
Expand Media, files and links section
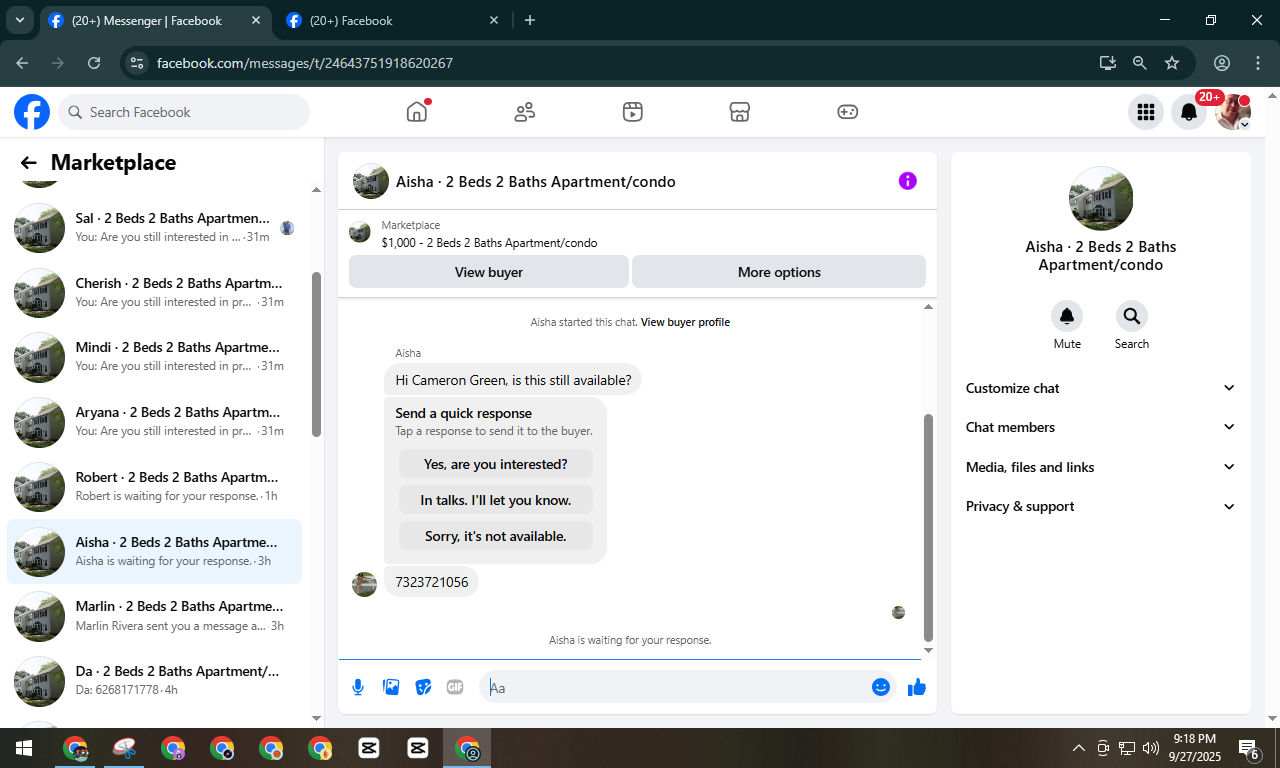tap(1101, 467)
